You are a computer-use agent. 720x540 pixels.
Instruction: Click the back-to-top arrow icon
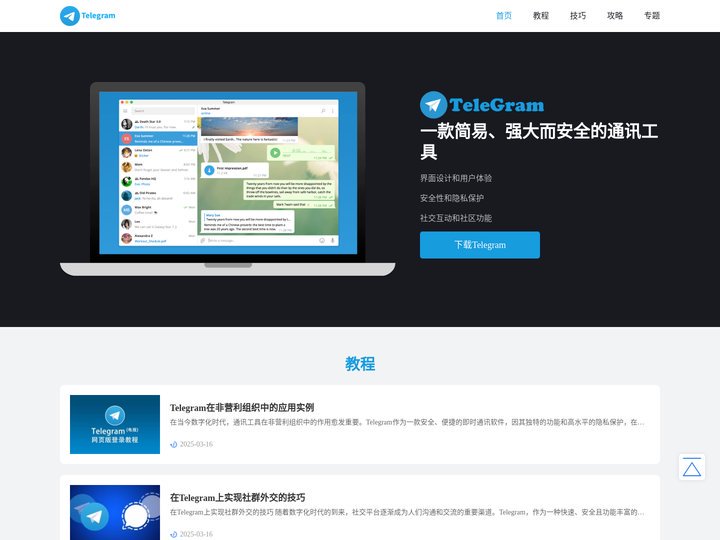click(x=692, y=467)
